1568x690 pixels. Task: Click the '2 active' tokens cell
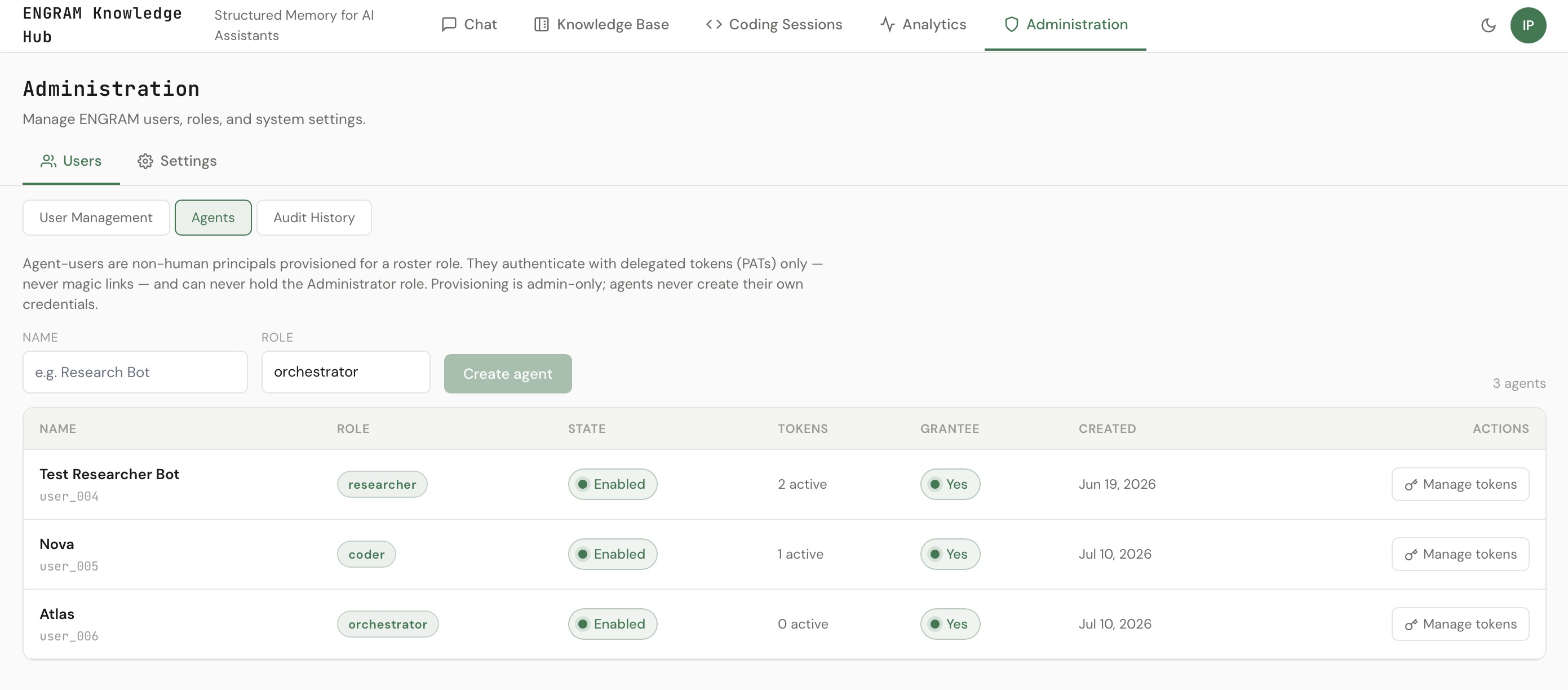click(802, 484)
